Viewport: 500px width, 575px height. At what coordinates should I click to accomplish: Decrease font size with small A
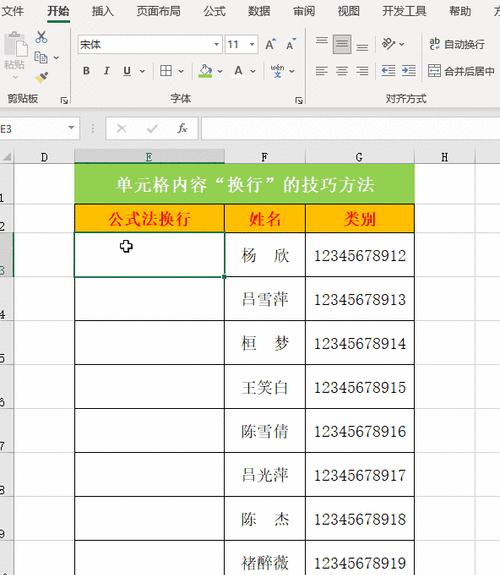(x=291, y=44)
